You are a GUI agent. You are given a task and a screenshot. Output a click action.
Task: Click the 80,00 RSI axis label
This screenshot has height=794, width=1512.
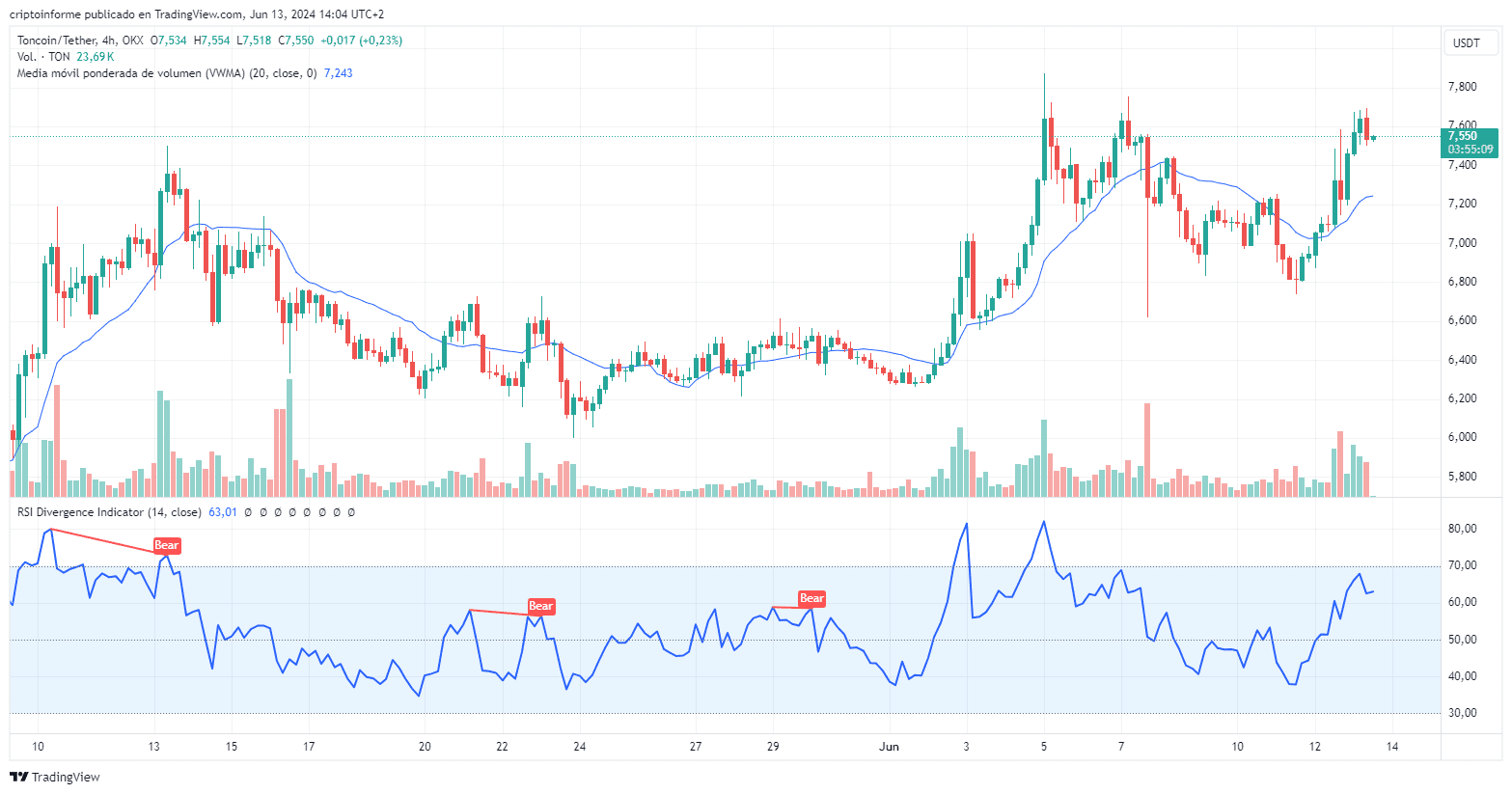click(x=1462, y=529)
